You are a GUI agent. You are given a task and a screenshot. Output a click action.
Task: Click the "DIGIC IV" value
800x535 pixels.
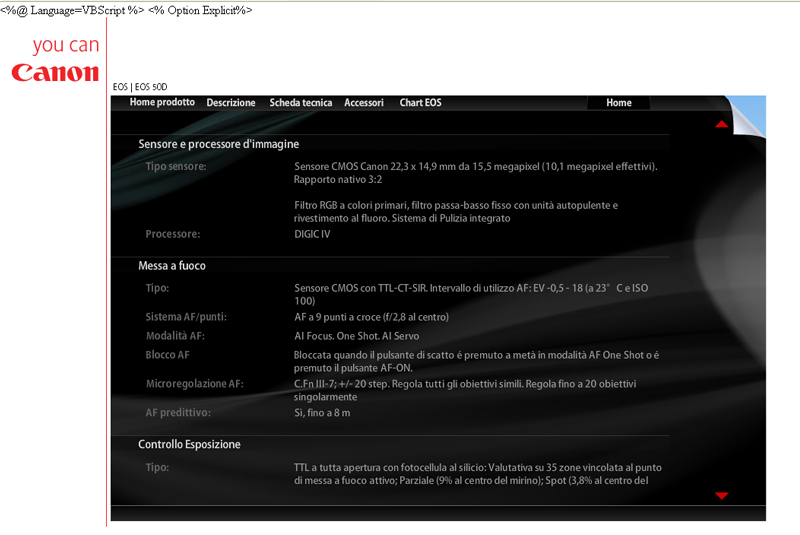click(x=312, y=234)
